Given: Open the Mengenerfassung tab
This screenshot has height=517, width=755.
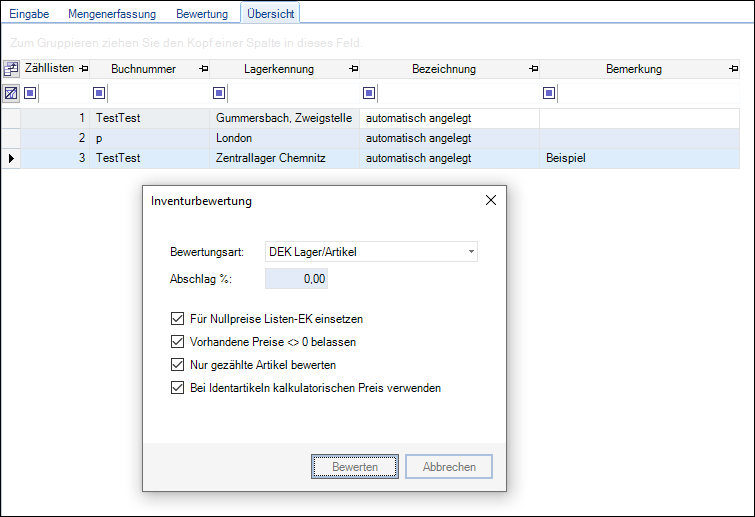Looking at the screenshot, I should 114,14.
